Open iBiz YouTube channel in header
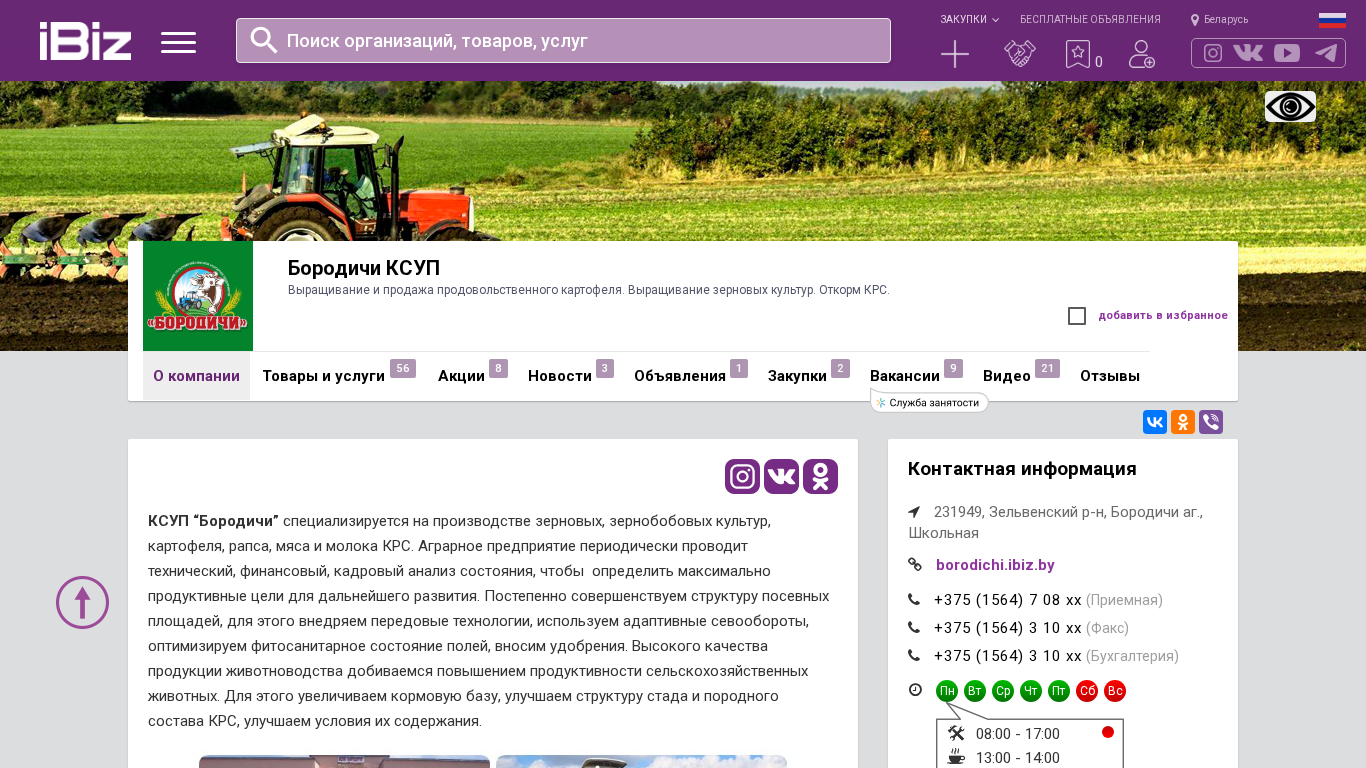 tap(1287, 53)
